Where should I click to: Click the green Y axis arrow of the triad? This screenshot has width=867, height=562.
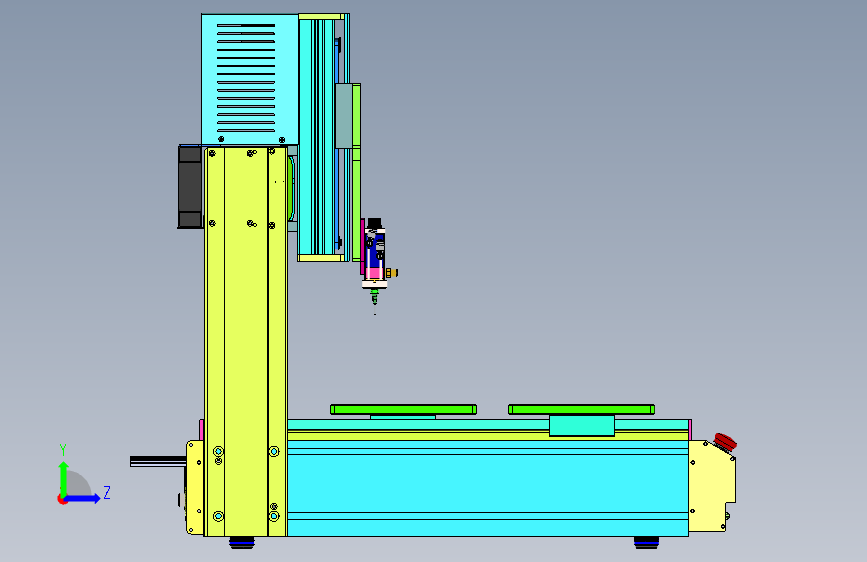tap(63, 480)
